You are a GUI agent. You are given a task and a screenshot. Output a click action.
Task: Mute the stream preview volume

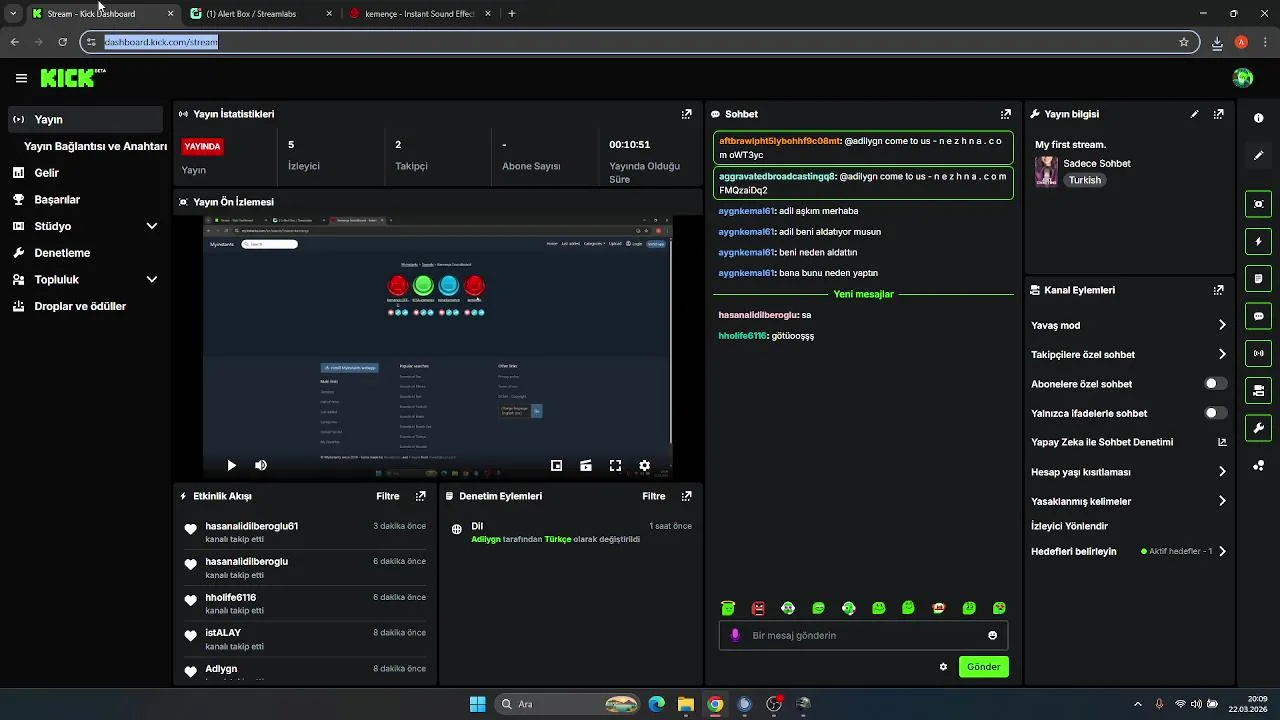coord(261,465)
